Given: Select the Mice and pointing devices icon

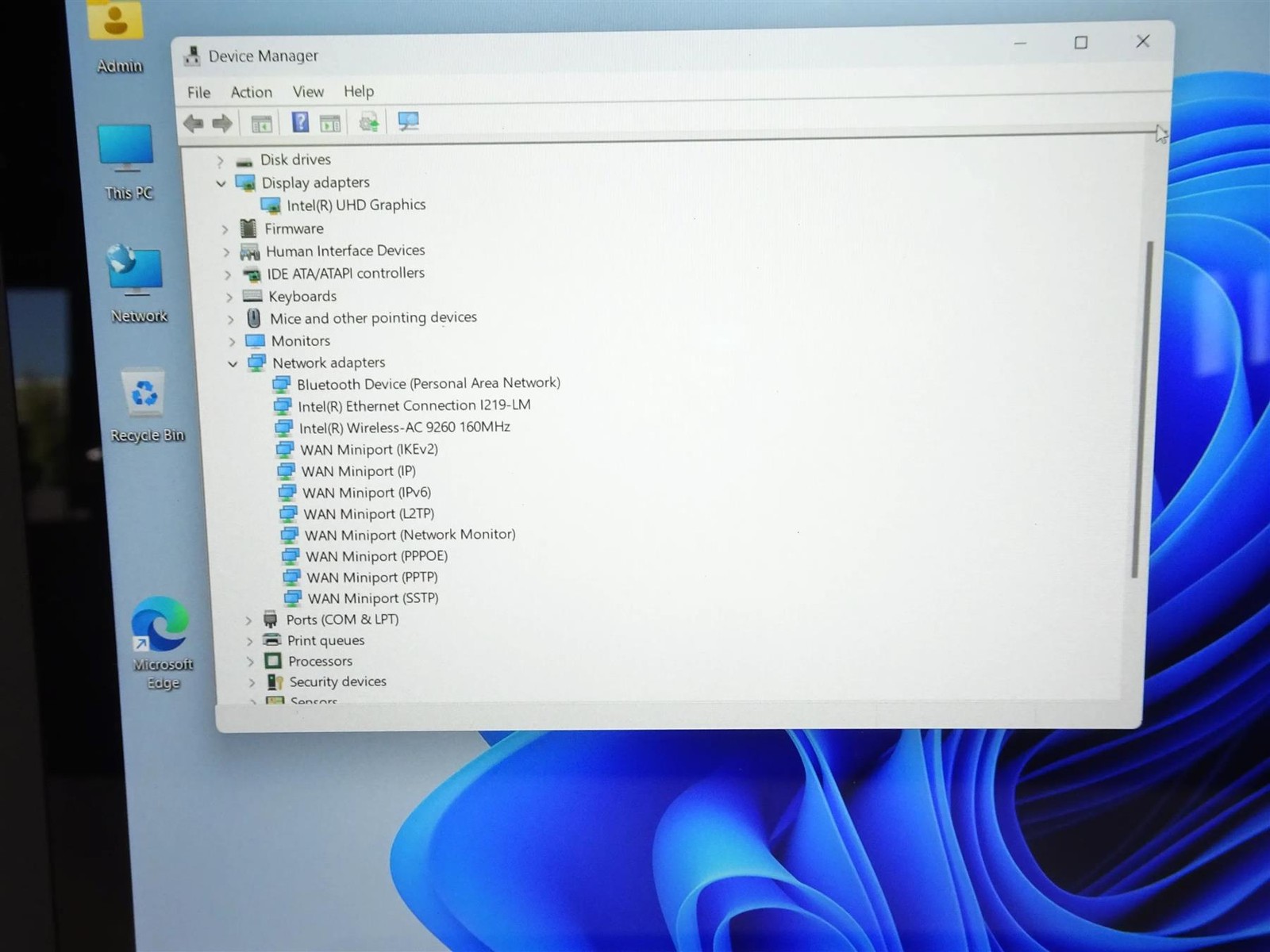Looking at the screenshot, I should 254,318.
